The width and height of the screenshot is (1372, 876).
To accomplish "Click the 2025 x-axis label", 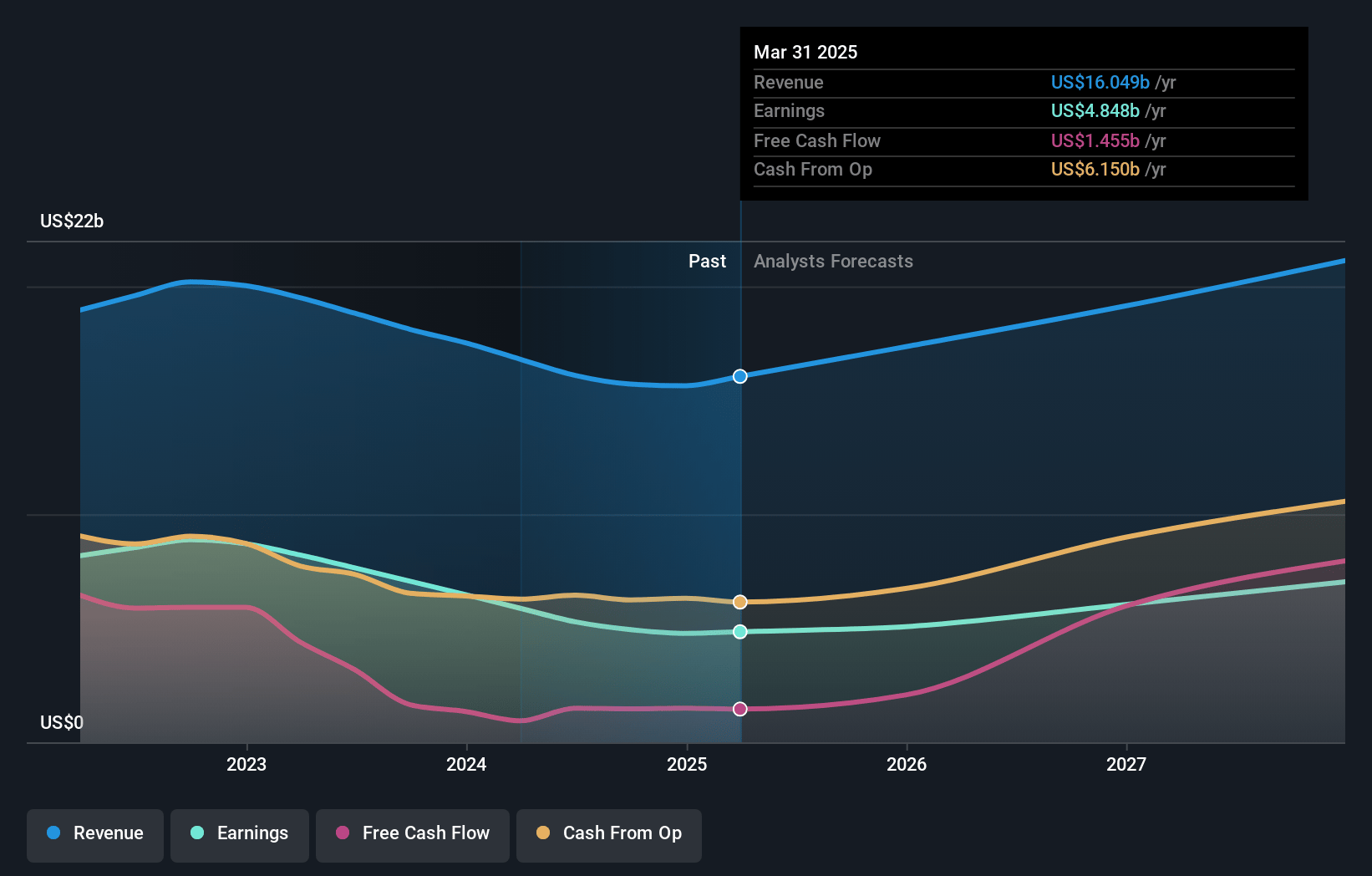I will coord(687,764).
